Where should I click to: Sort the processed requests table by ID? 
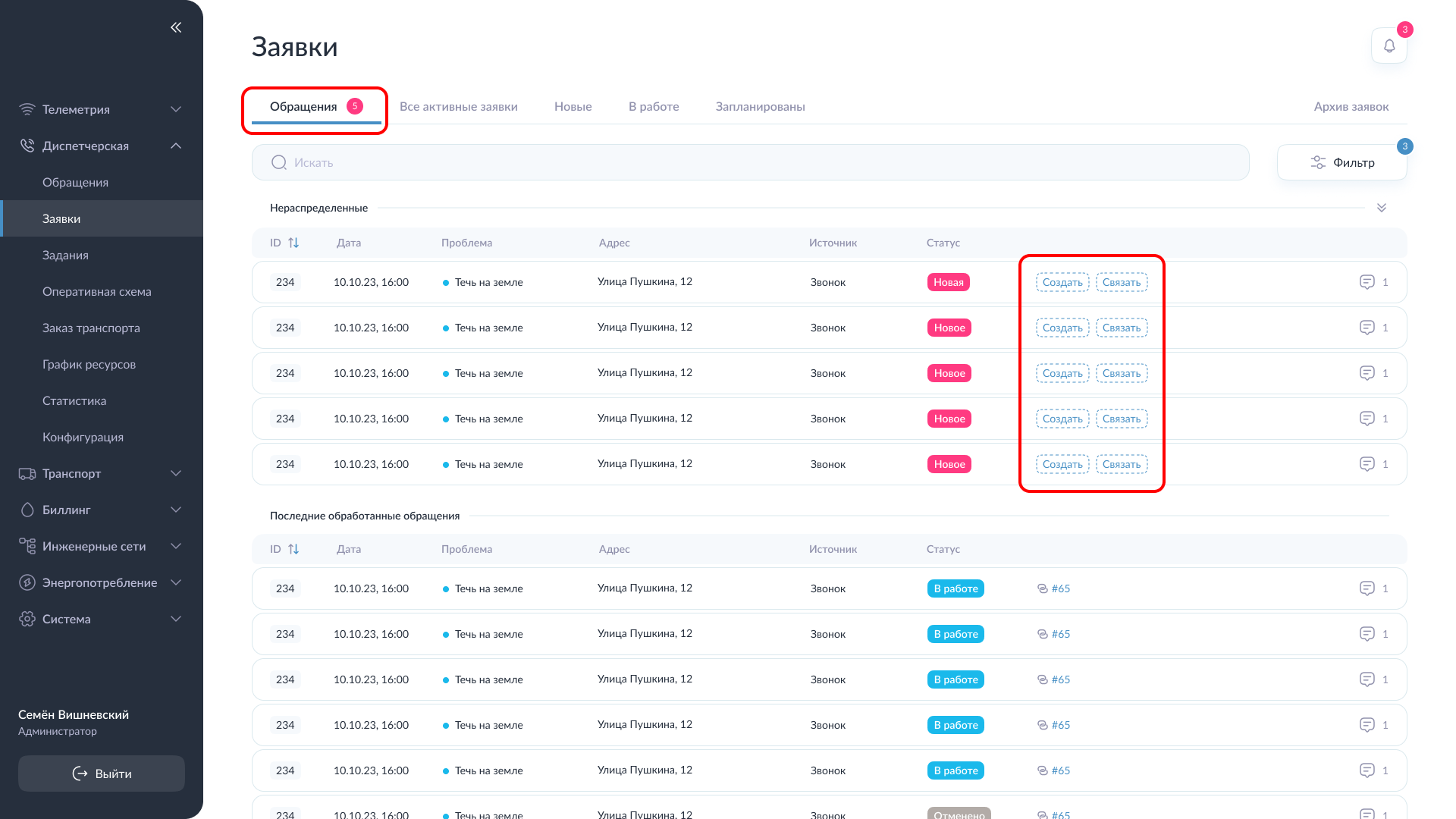(293, 549)
